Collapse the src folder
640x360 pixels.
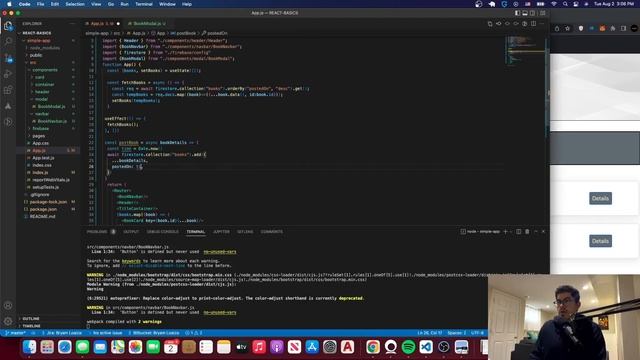point(33,62)
